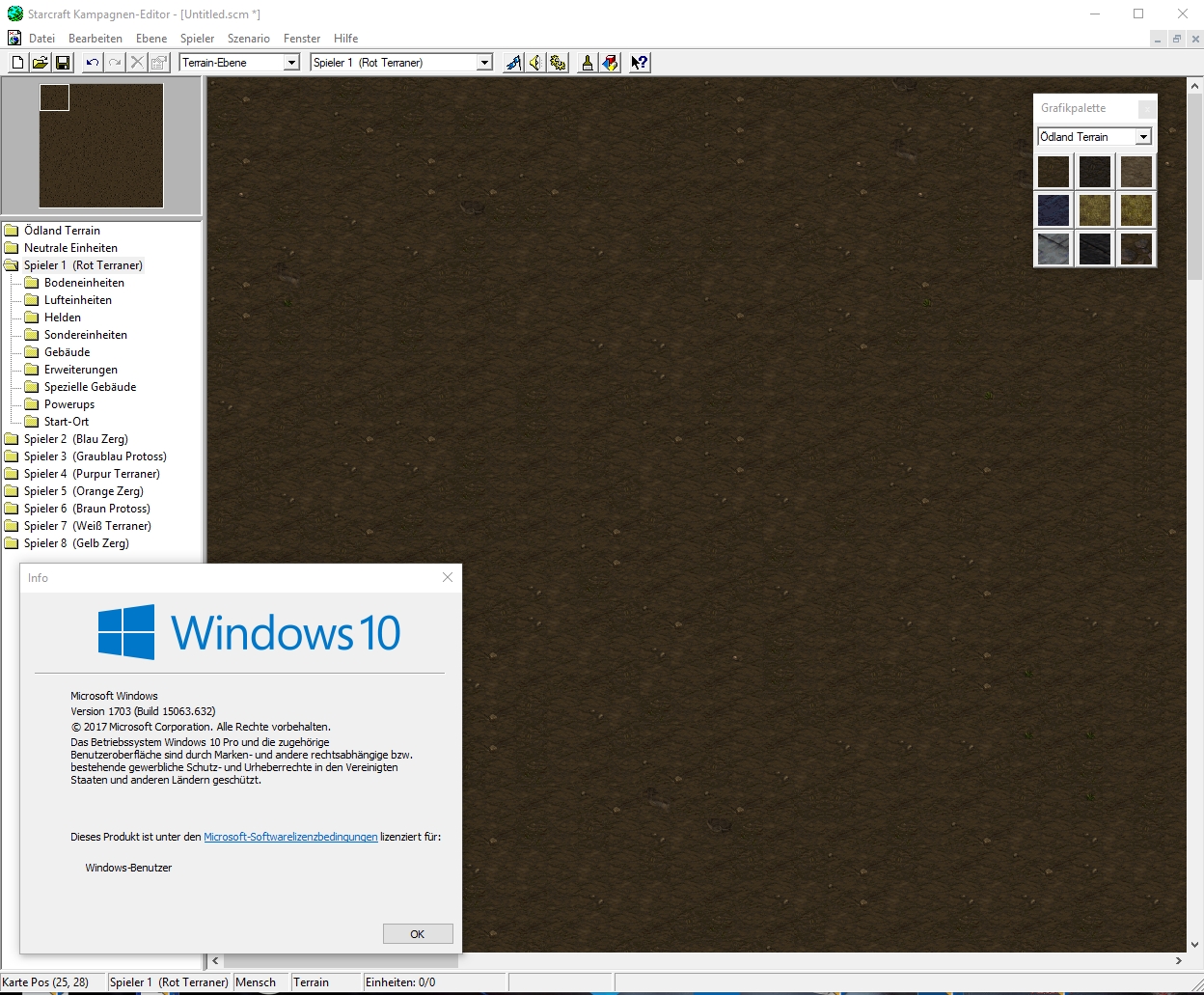Click the redo arrow icon in toolbar

pos(115,63)
